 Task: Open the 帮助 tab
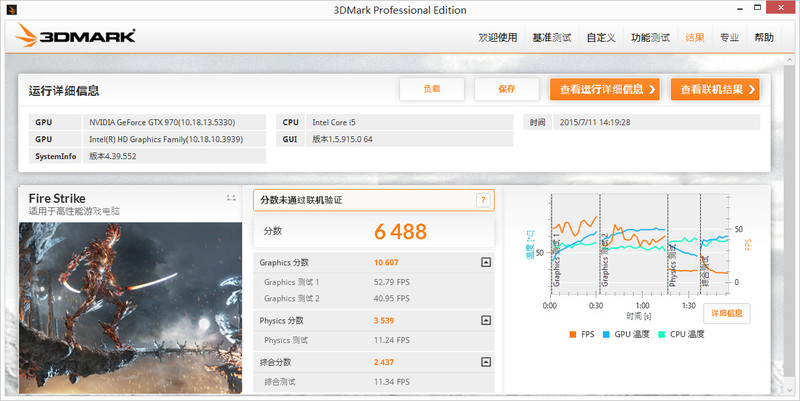pyautogui.click(x=764, y=37)
